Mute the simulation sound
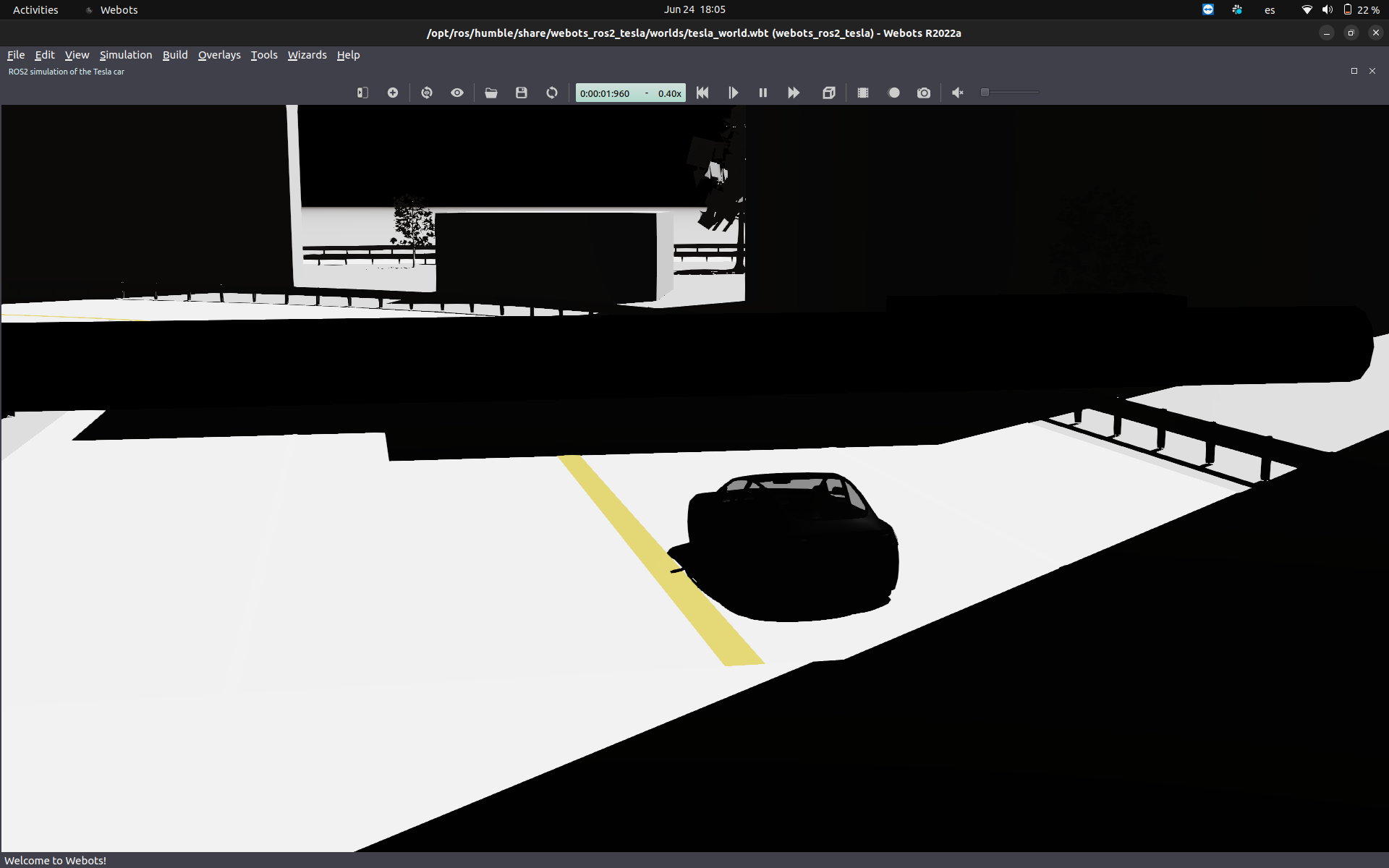 click(x=958, y=93)
